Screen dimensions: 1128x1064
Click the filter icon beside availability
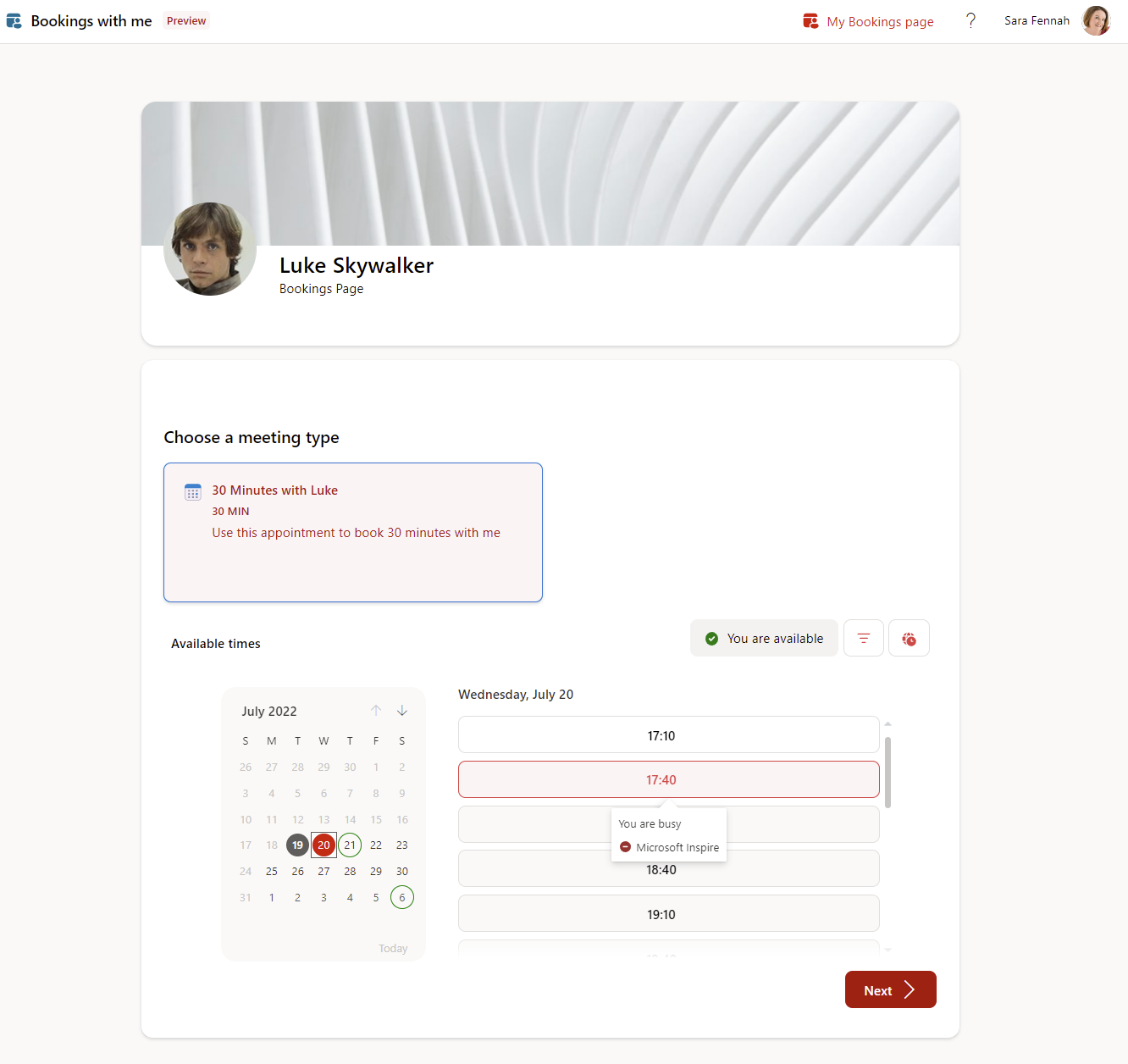coord(863,638)
